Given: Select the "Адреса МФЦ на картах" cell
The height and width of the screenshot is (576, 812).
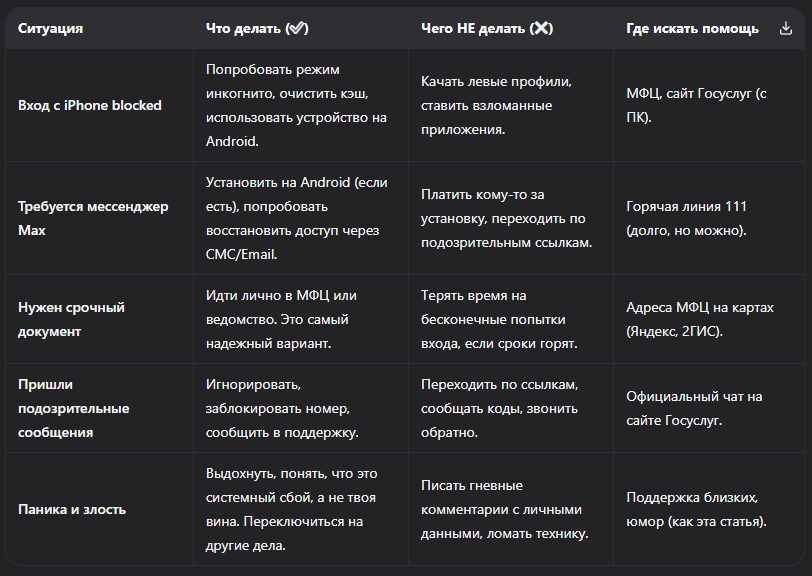Looking at the screenshot, I should click(700, 319).
